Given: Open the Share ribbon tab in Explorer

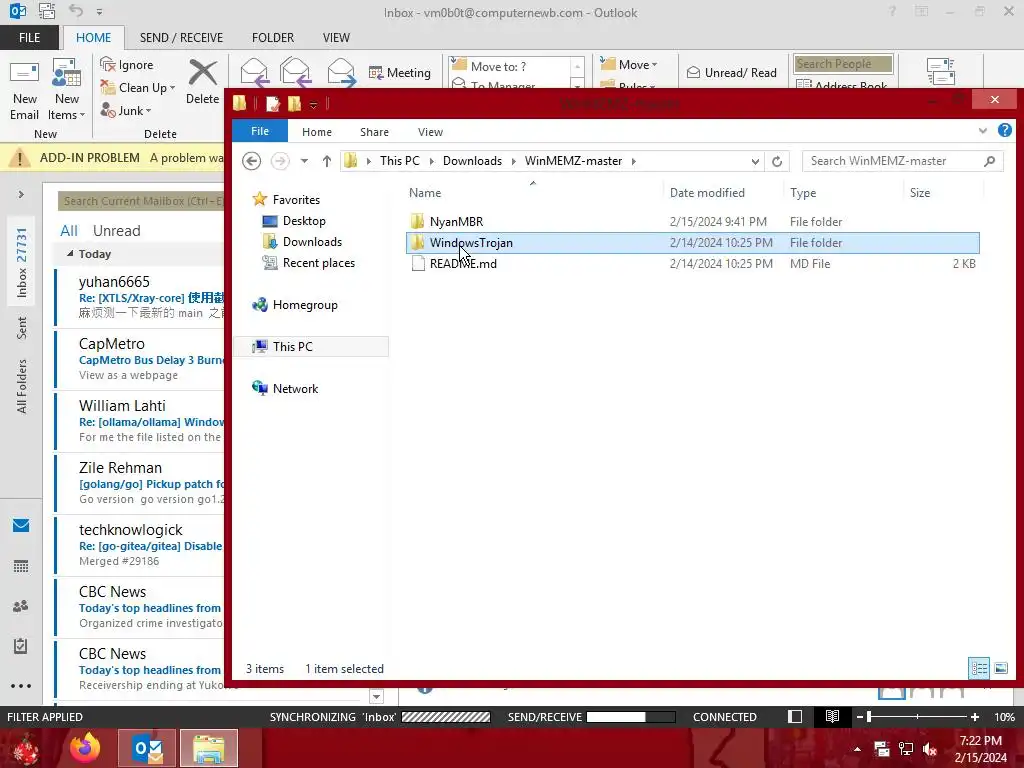Looking at the screenshot, I should [x=374, y=132].
